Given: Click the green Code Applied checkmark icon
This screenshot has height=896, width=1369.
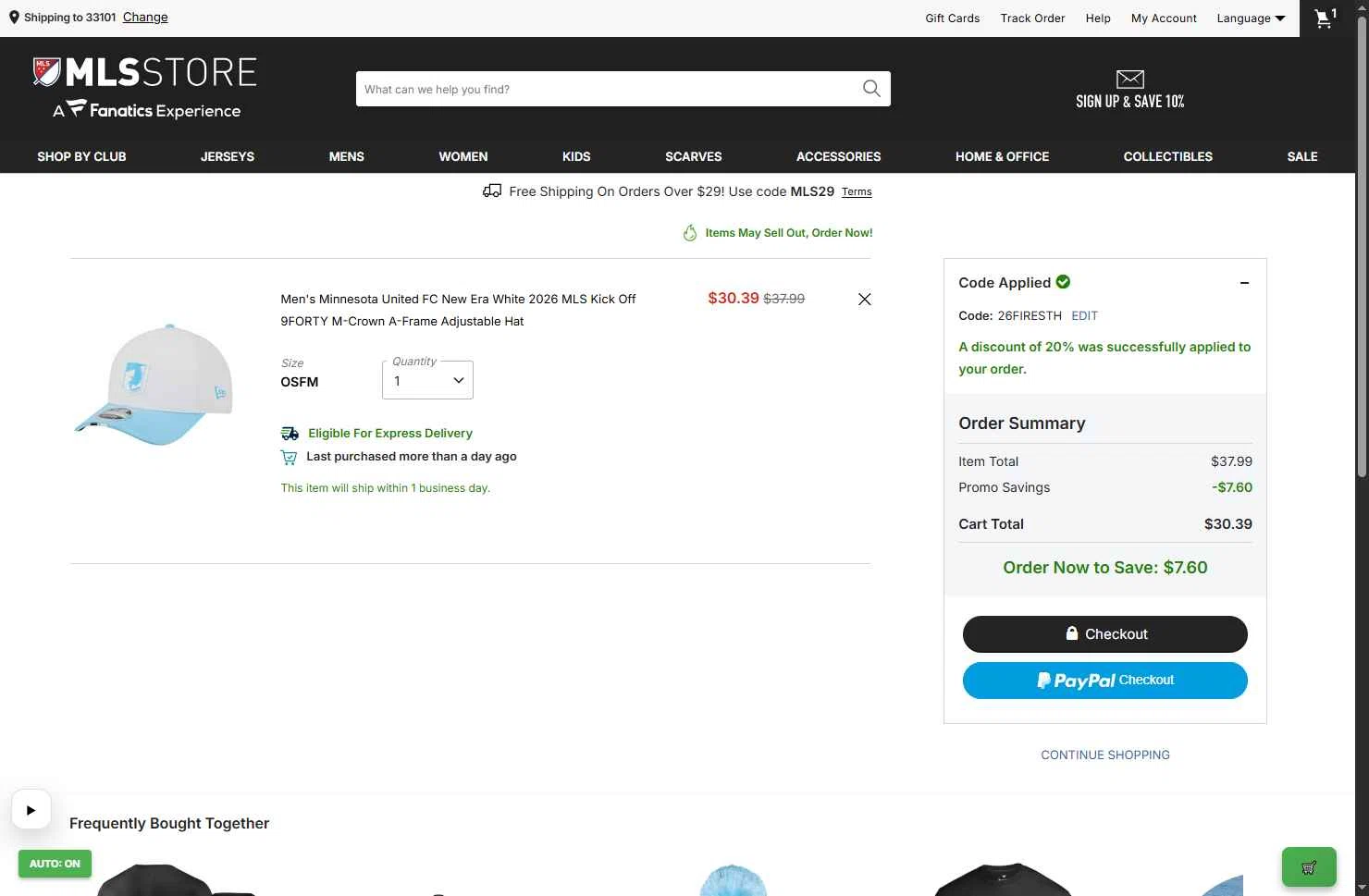Looking at the screenshot, I should point(1063,282).
